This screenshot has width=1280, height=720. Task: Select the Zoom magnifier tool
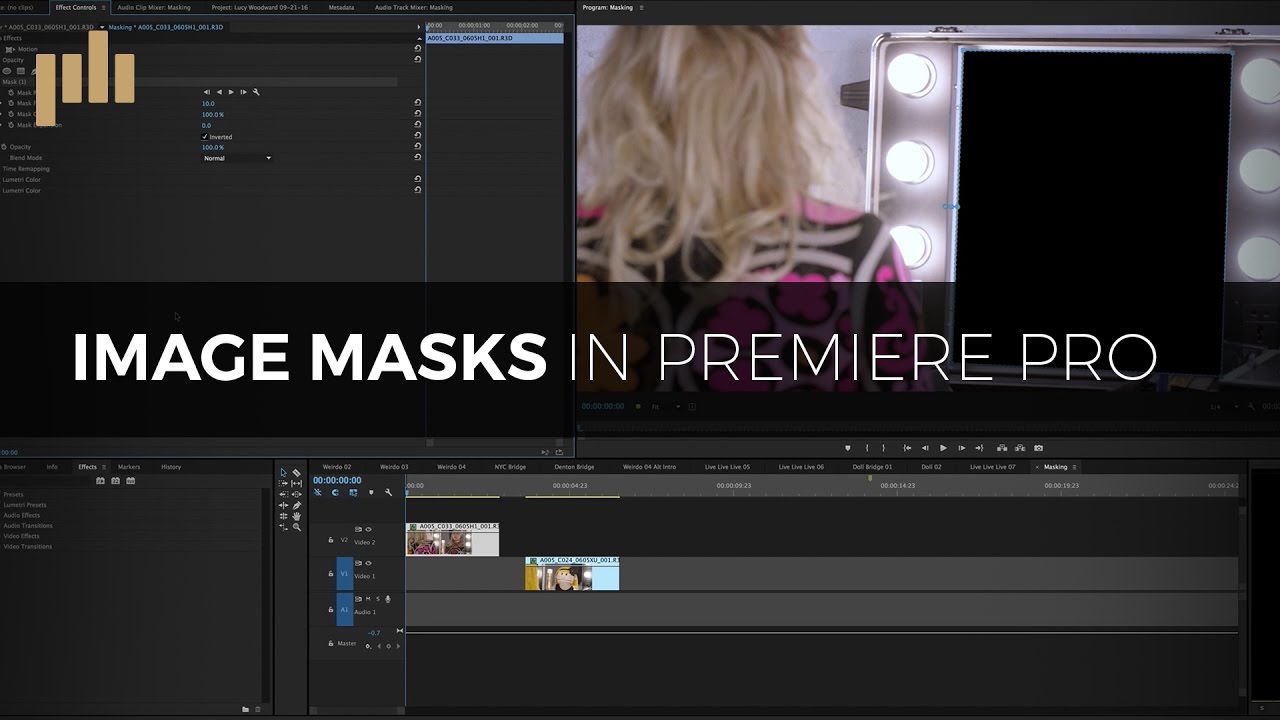[x=297, y=527]
